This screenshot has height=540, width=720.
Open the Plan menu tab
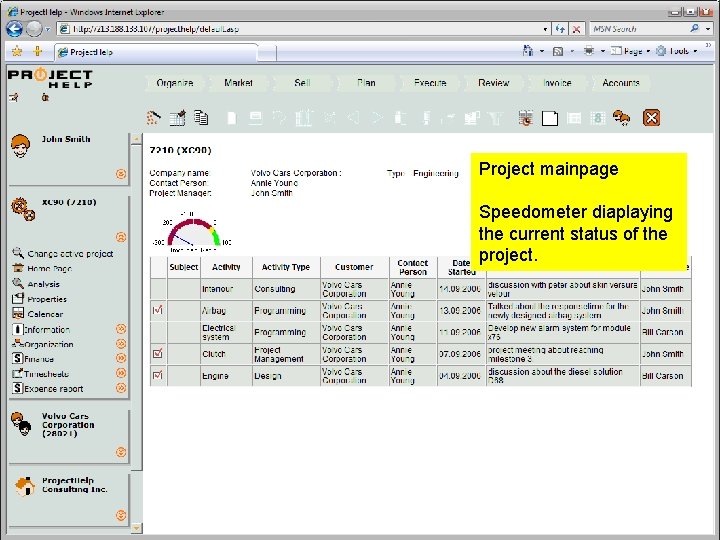(x=366, y=83)
